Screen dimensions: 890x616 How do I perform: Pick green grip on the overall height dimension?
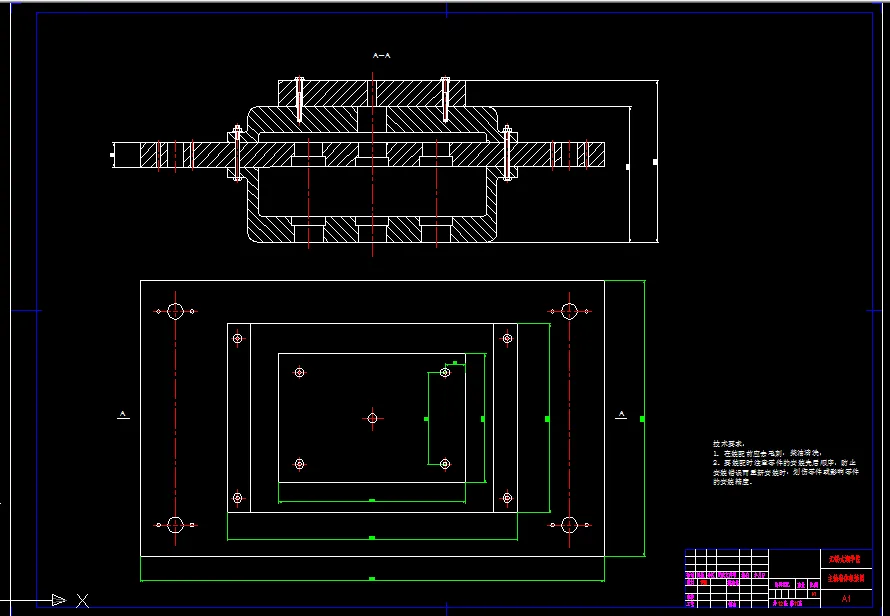[x=643, y=419]
